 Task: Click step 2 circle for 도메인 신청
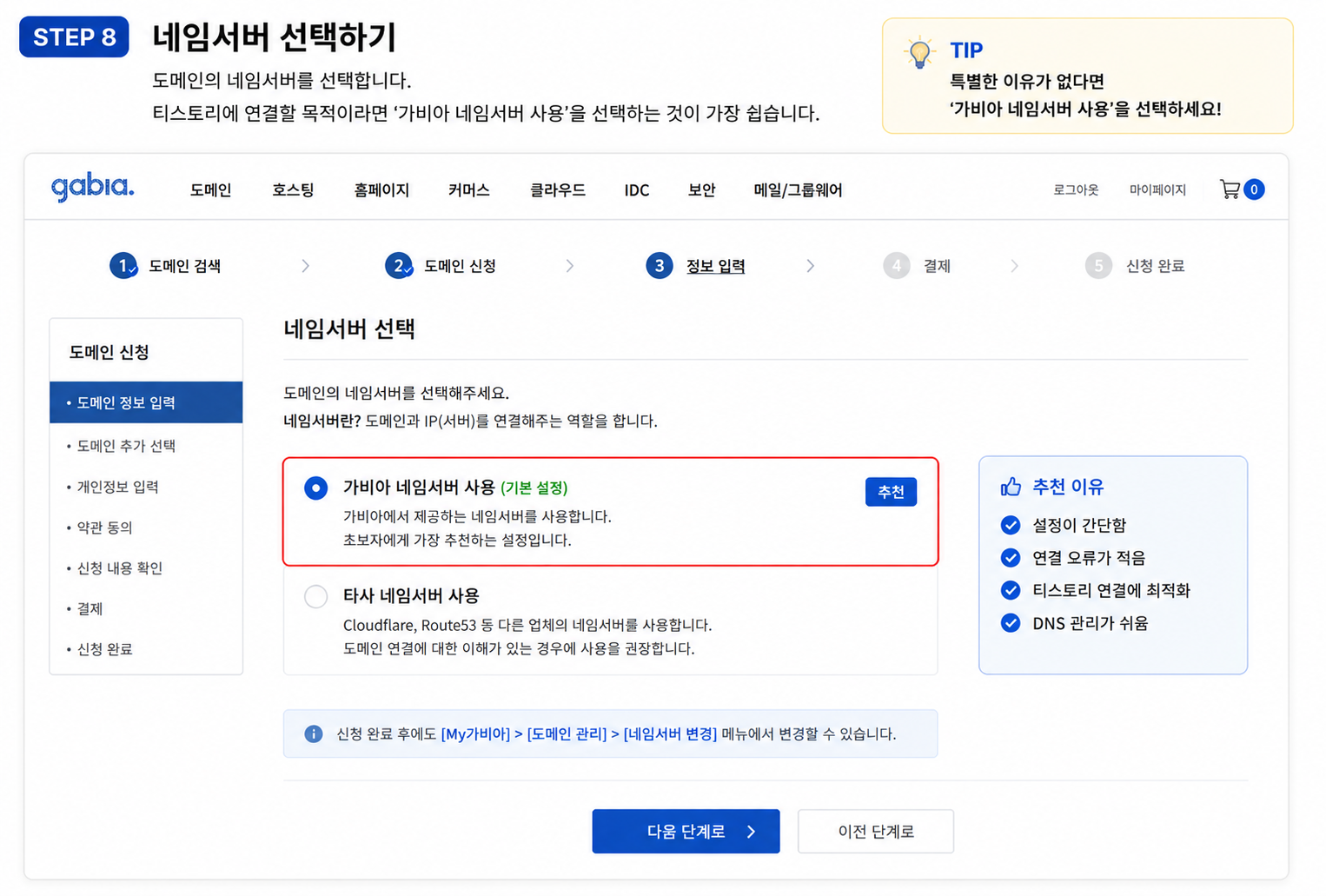point(399,266)
